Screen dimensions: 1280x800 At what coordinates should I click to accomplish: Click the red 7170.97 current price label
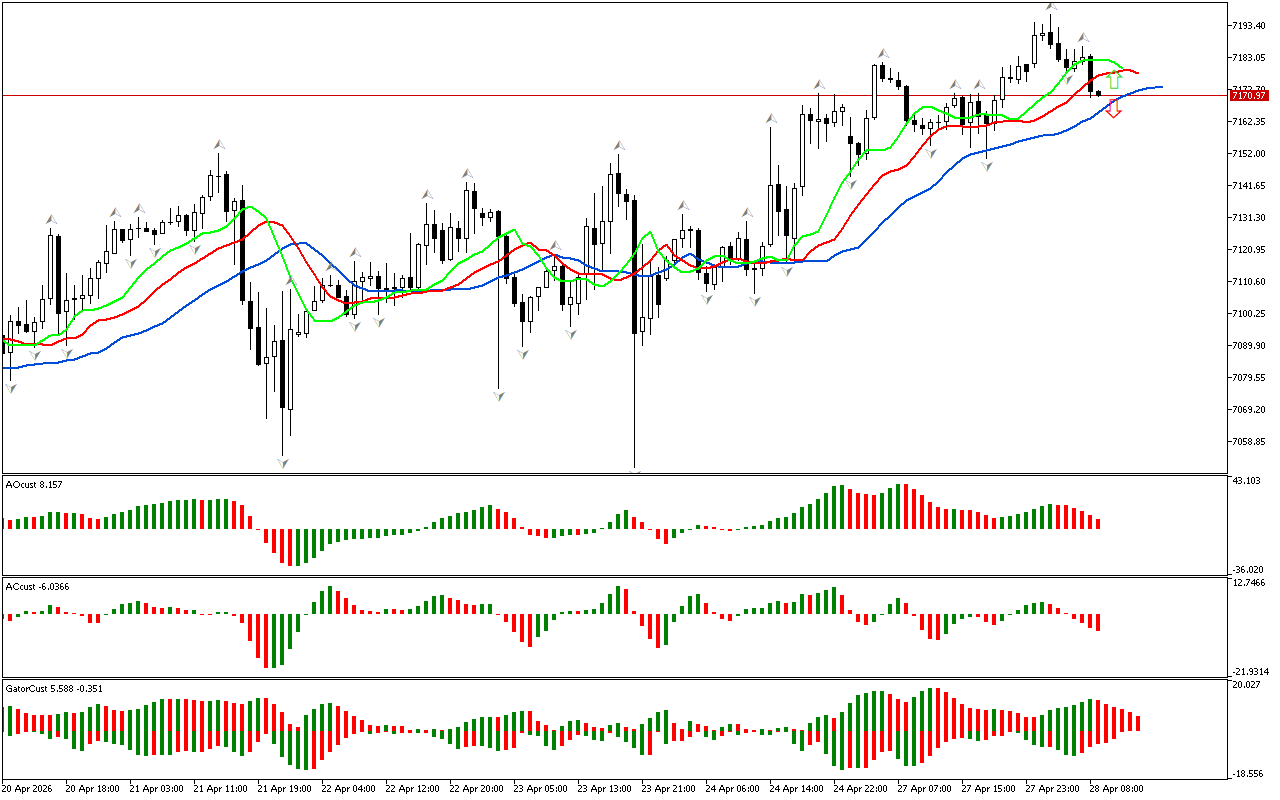pyautogui.click(x=1251, y=95)
